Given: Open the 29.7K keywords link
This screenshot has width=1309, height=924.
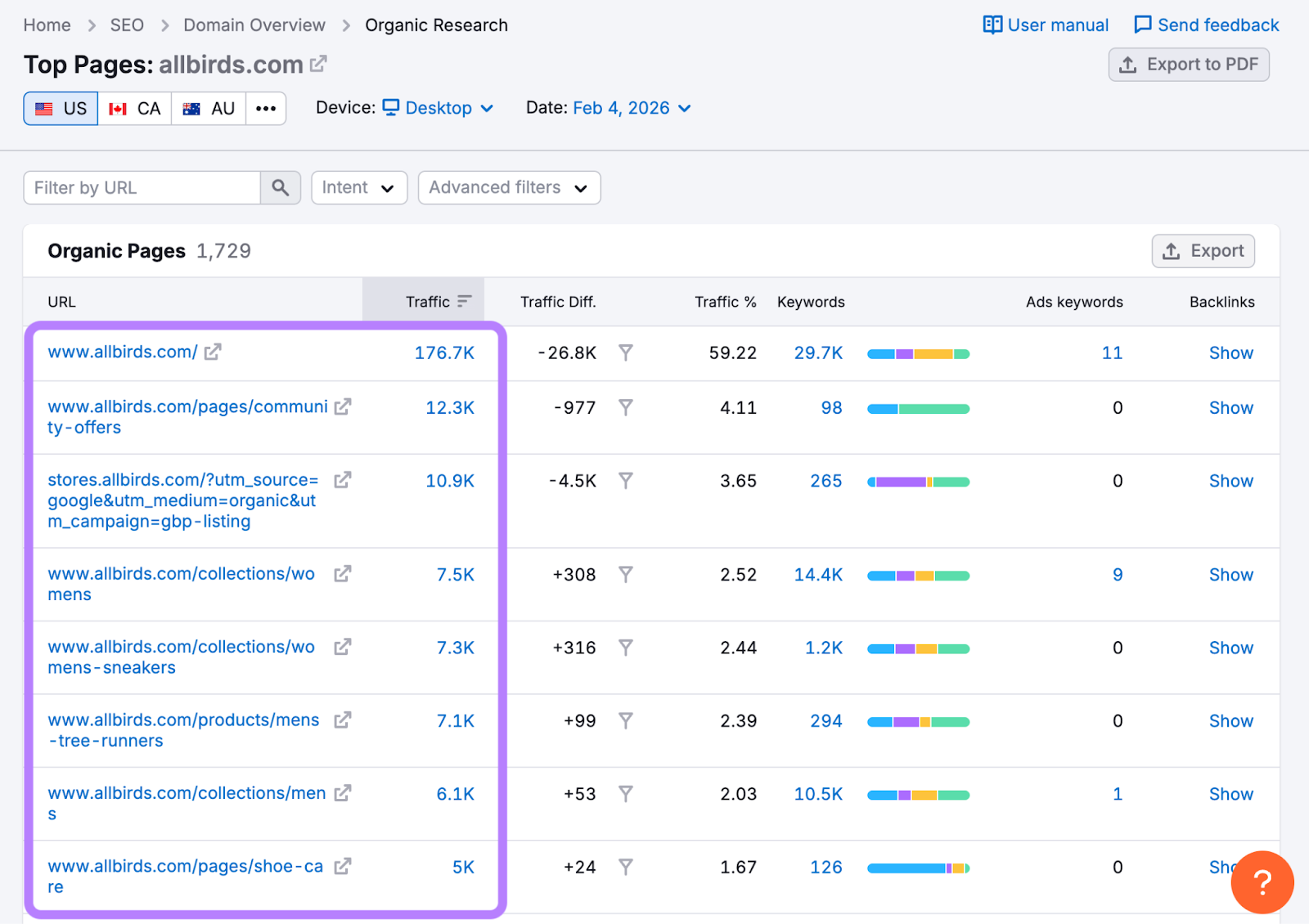Looking at the screenshot, I should 818,352.
